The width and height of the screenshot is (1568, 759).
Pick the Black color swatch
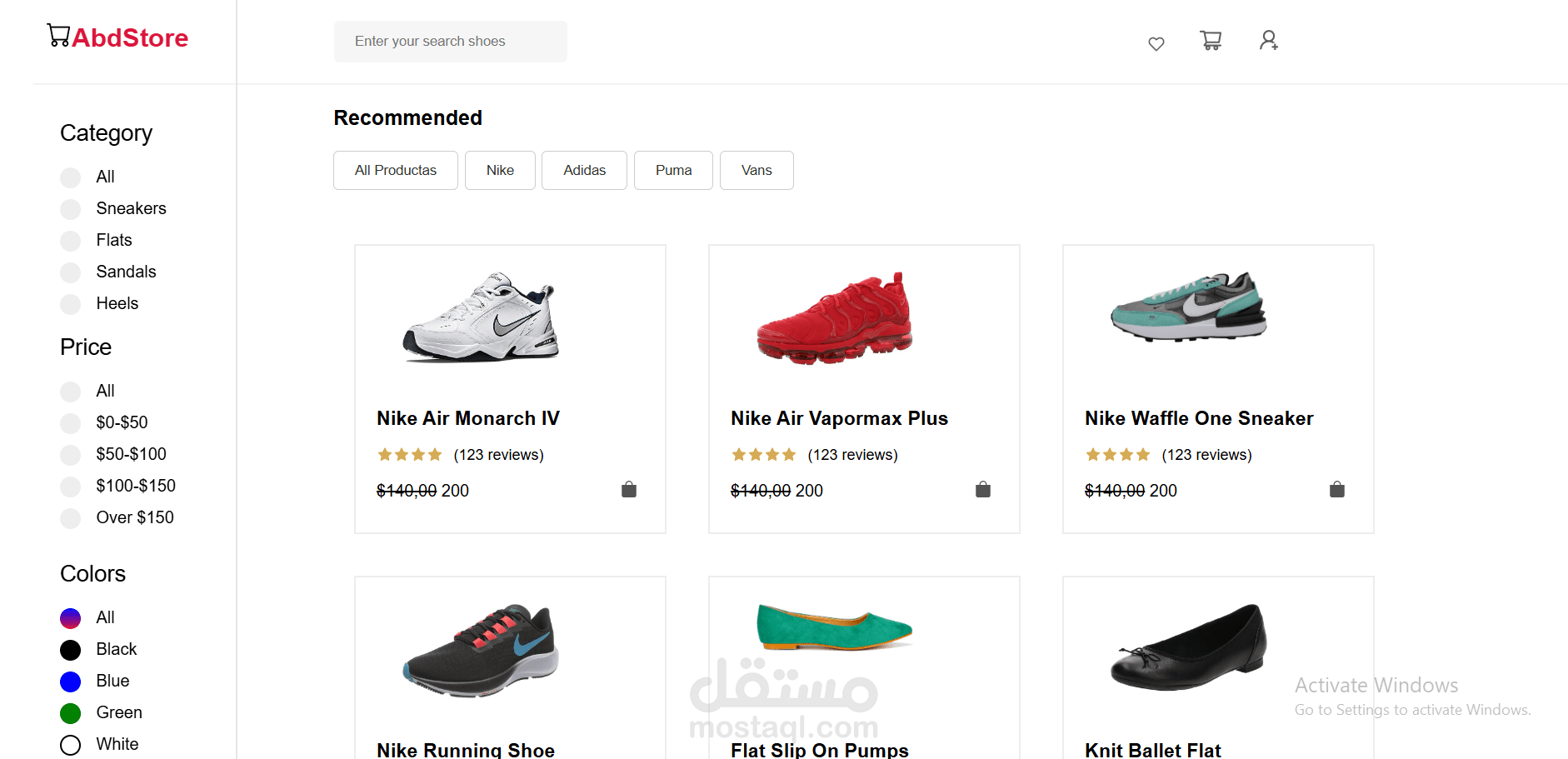click(71, 650)
